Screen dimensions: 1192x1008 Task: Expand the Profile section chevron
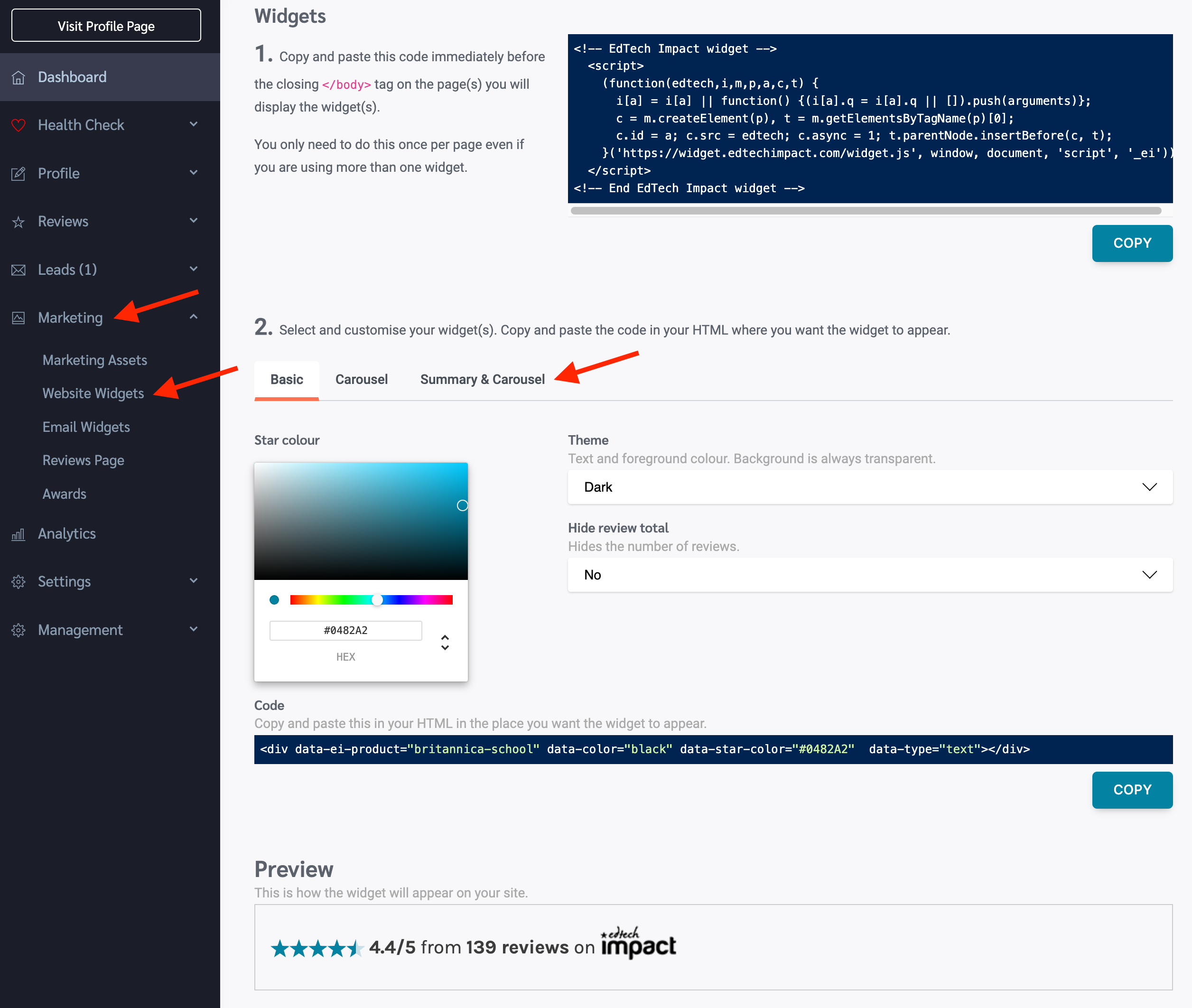tap(194, 173)
